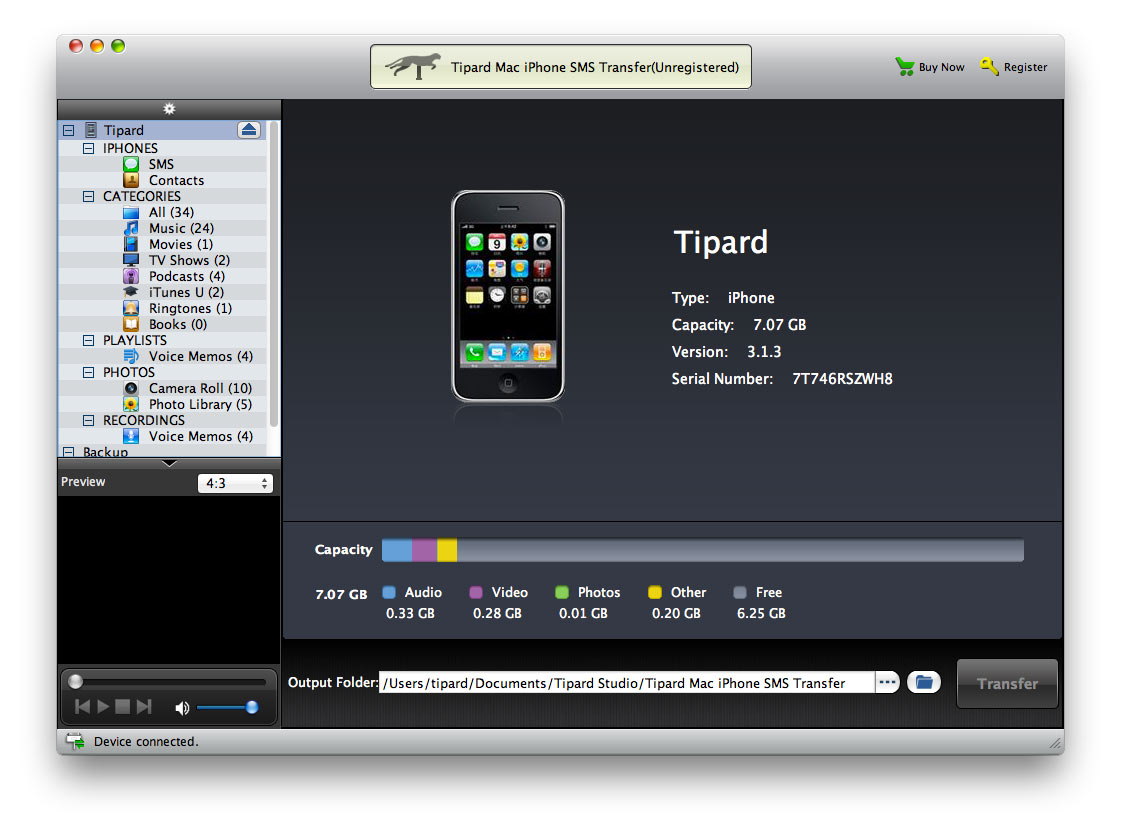
Task: Click the Ringtones (1) bell icon
Action: point(131,308)
